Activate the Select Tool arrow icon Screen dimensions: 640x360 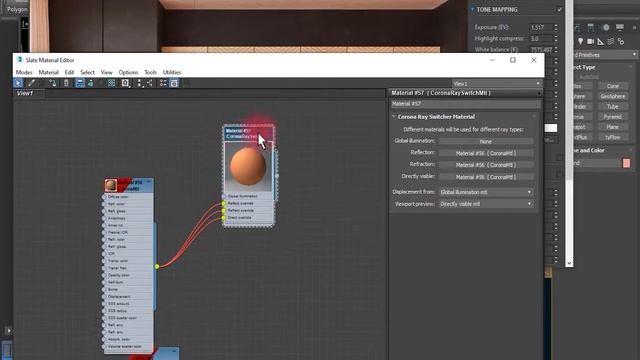(x=18, y=83)
